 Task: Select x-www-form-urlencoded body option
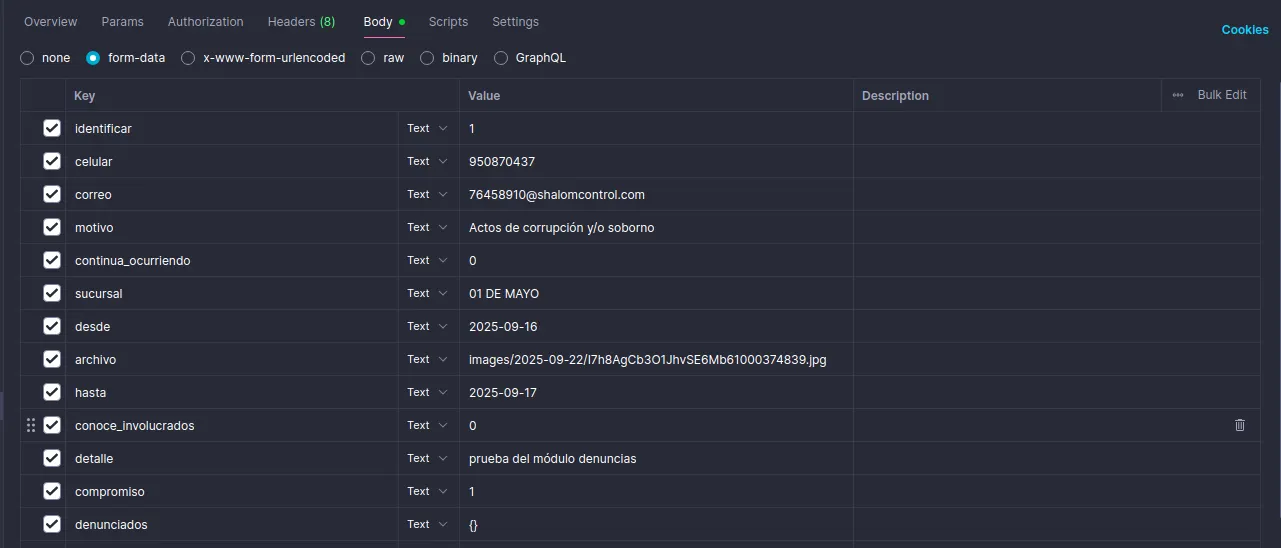click(x=188, y=58)
